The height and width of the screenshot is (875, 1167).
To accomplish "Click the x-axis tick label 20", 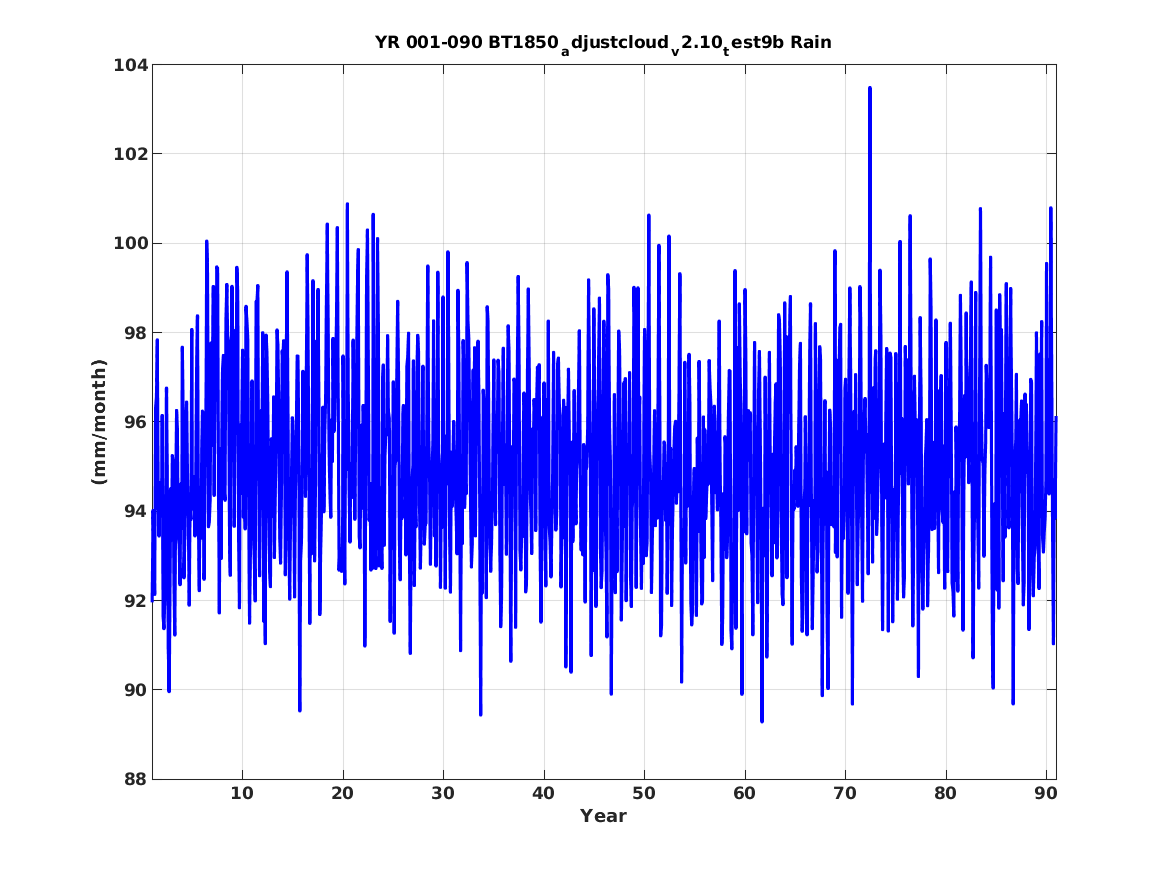I will pyautogui.click(x=342, y=794).
